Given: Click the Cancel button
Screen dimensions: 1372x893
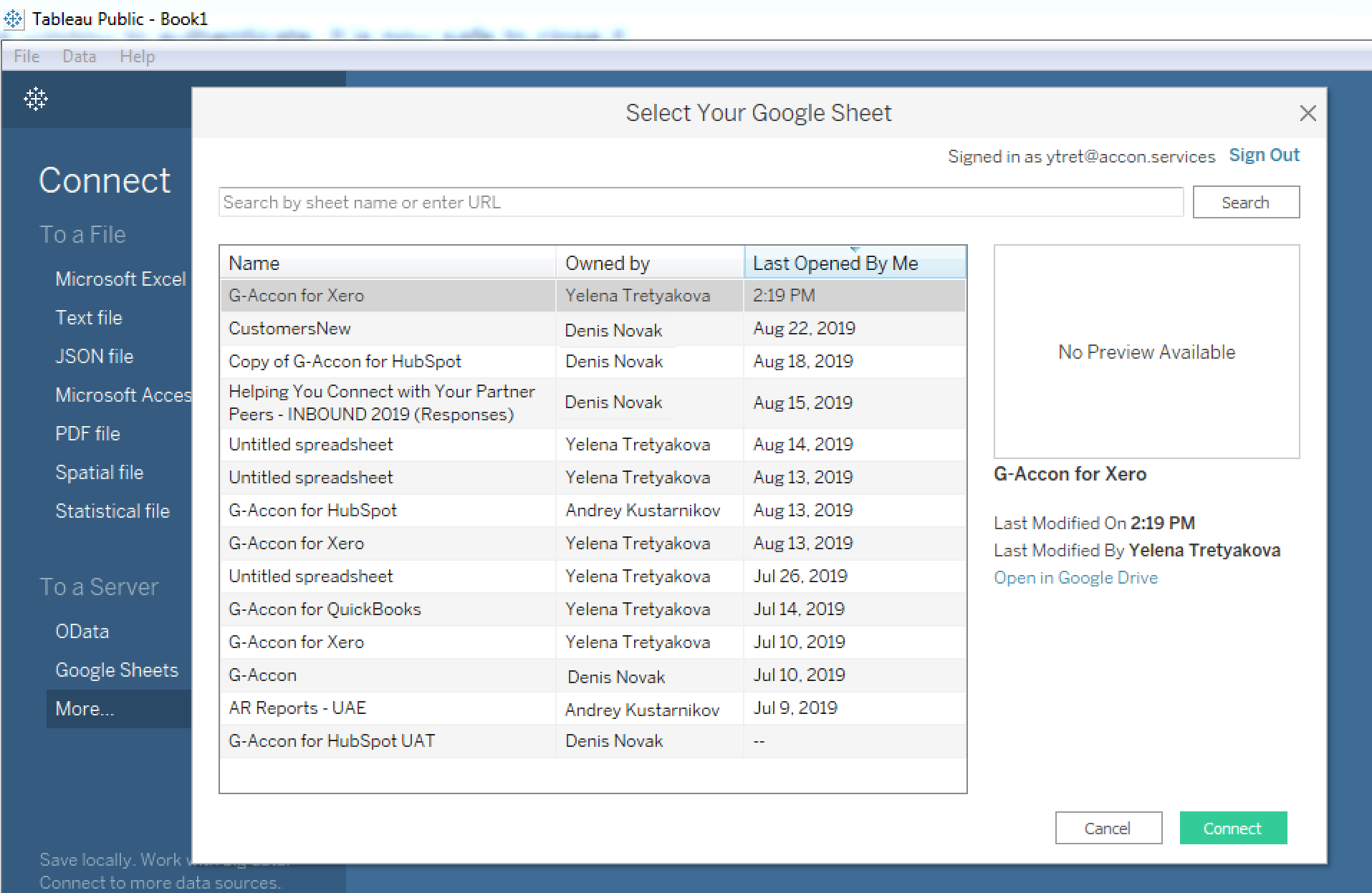Looking at the screenshot, I should tap(1108, 829).
